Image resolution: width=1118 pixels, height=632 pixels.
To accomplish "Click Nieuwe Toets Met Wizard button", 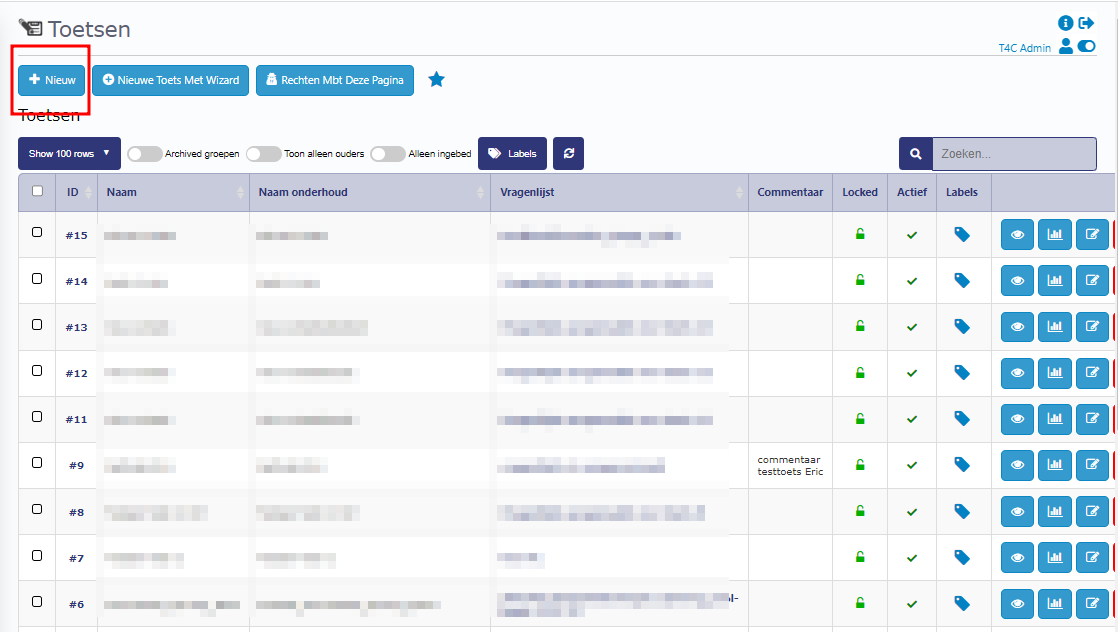I will point(170,80).
